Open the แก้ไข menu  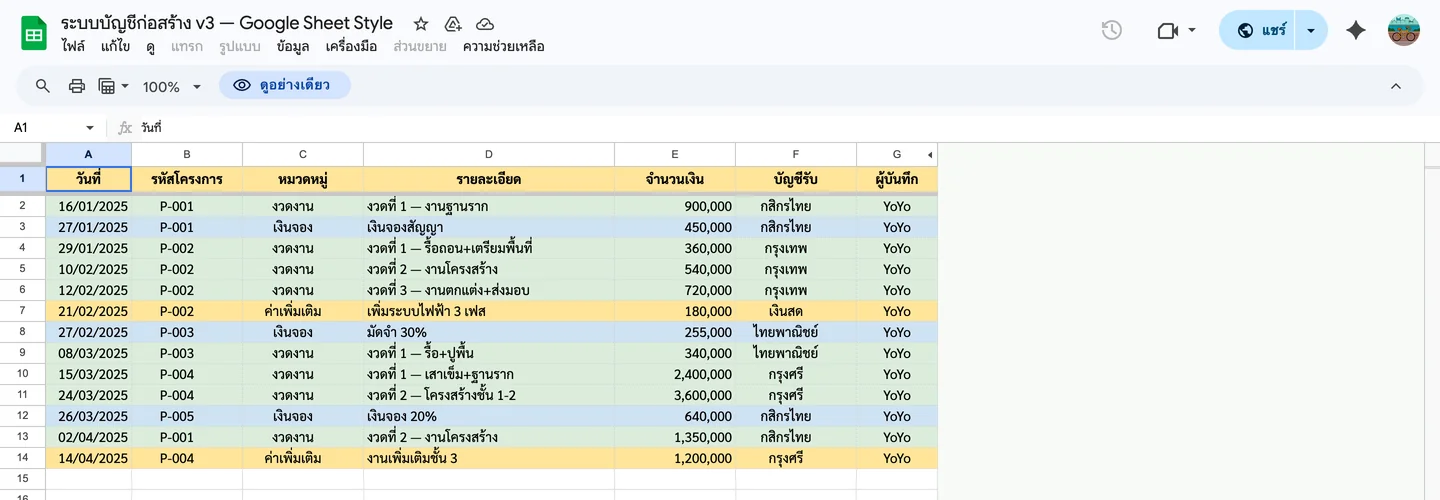click(x=115, y=46)
